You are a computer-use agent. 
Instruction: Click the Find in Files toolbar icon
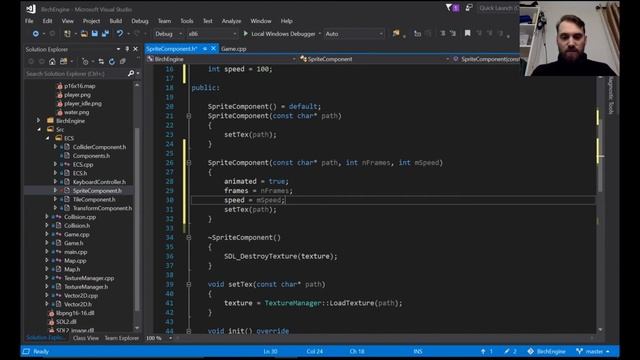click(396, 34)
